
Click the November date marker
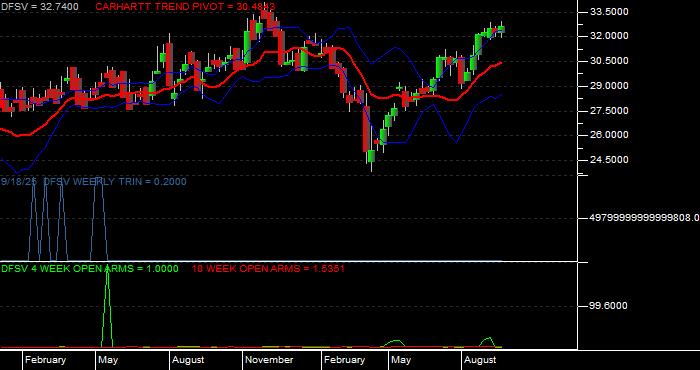[x=270, y=360]
